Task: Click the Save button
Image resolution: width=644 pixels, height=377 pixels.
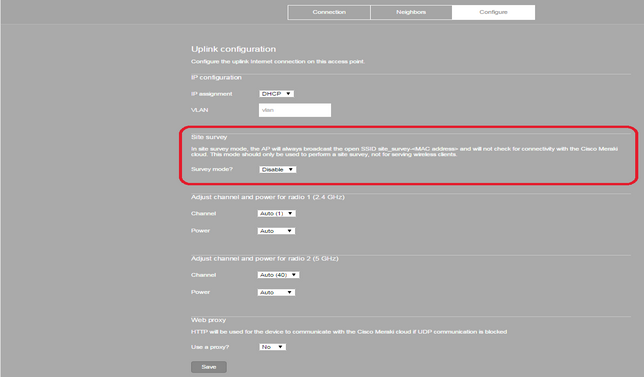Action: 209,367
